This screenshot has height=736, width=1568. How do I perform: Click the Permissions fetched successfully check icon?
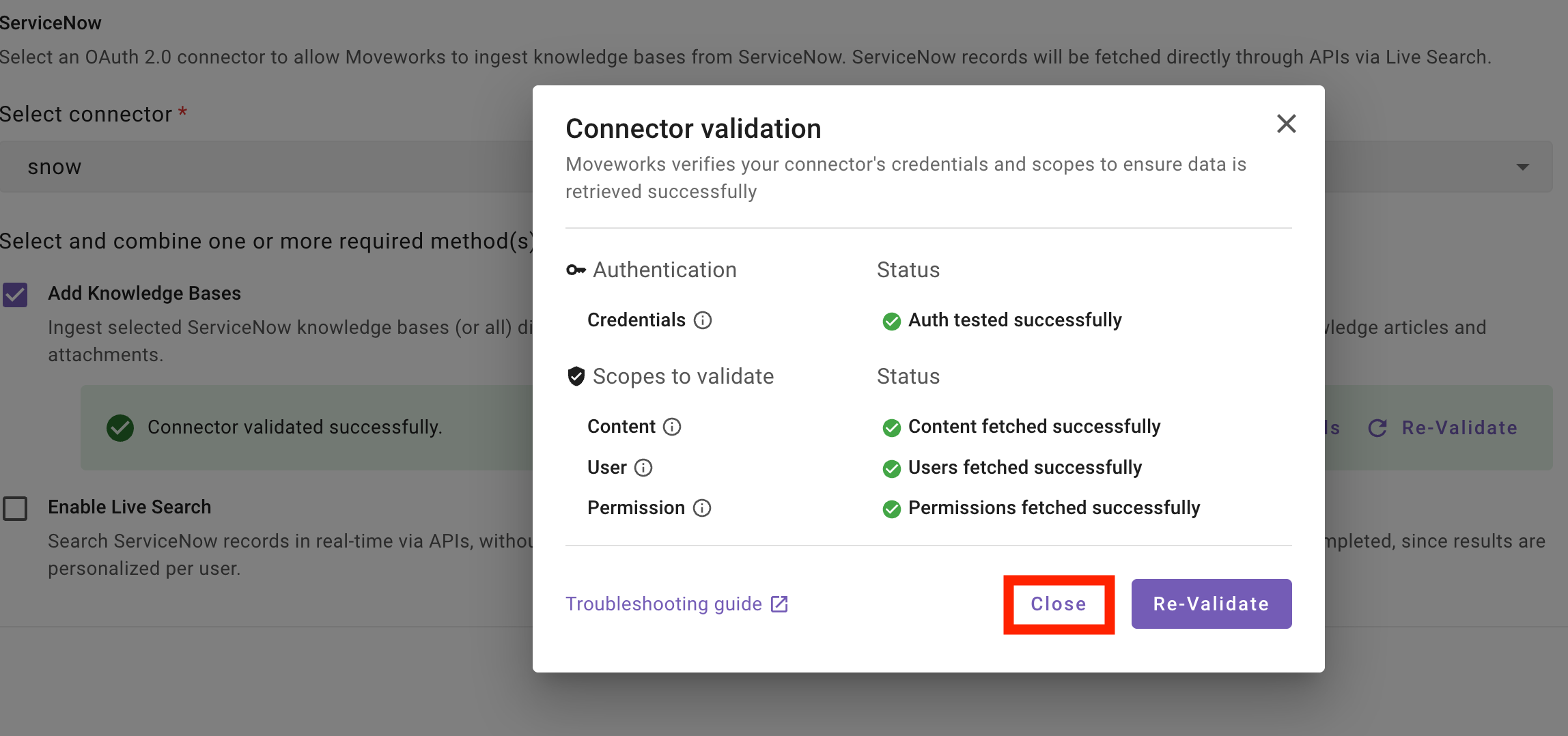(891, 509)
